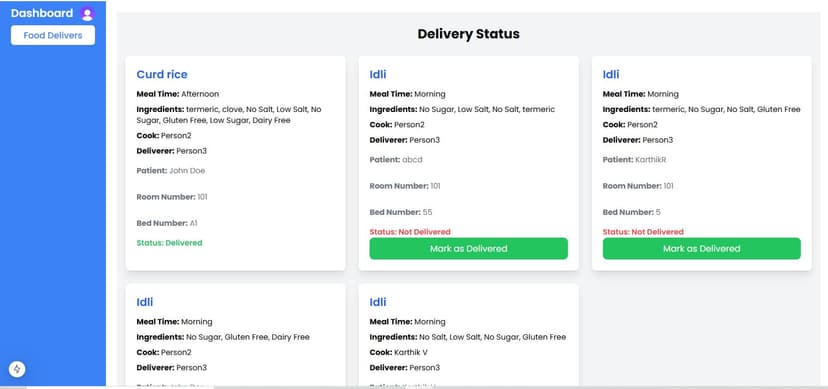Click the Meal Time: Afternoon text

(x=177, y=94)
